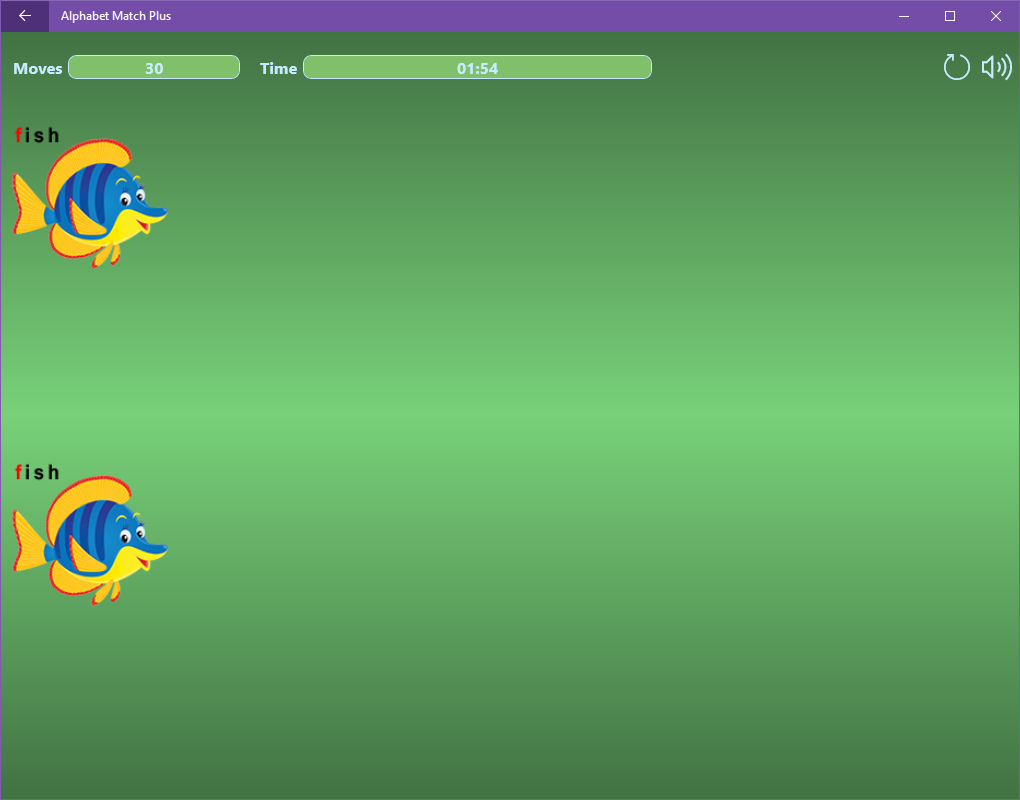Click the 'Alphabet Match Plus' window title

click(116, 16)
